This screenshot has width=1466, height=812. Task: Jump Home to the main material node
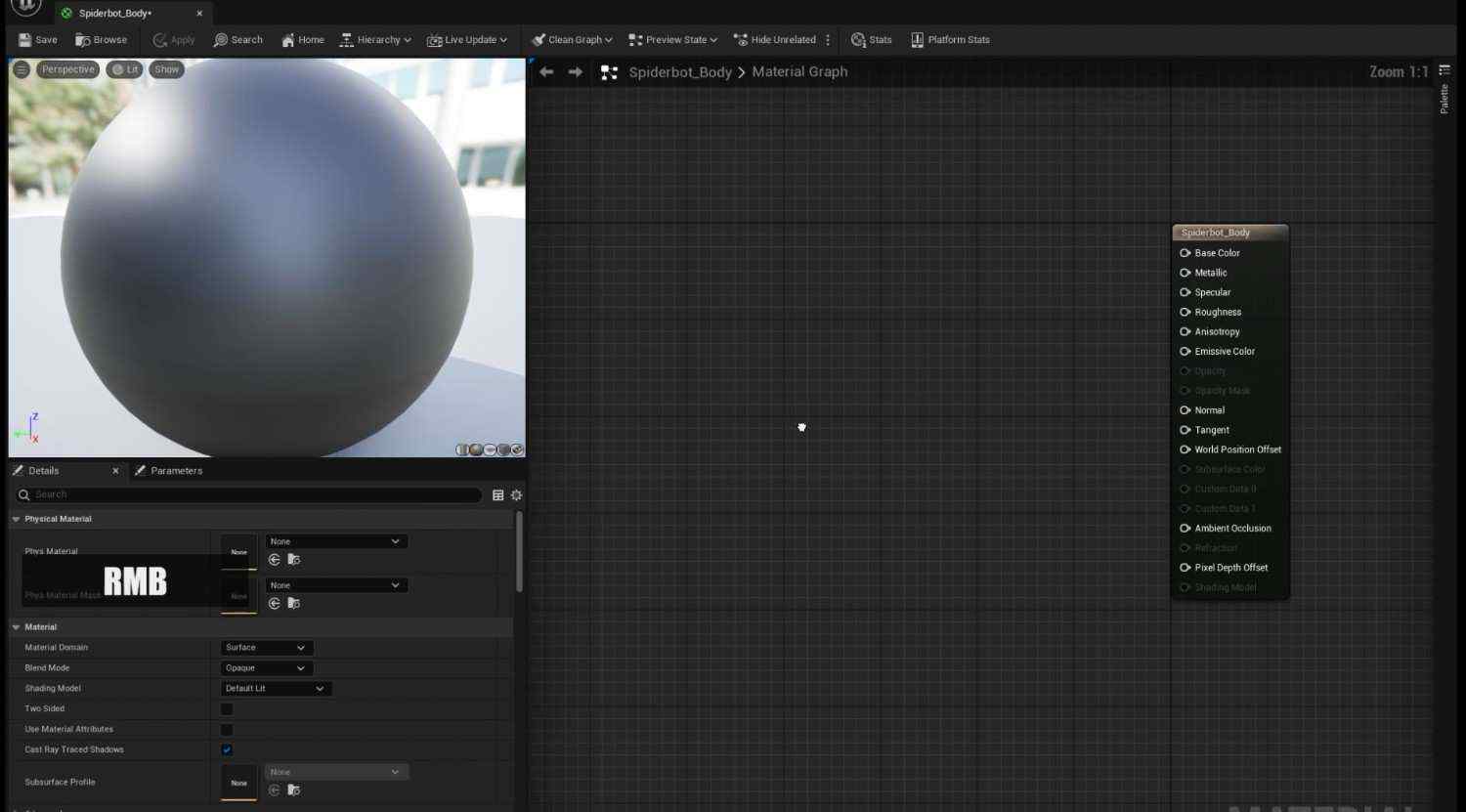303,40
